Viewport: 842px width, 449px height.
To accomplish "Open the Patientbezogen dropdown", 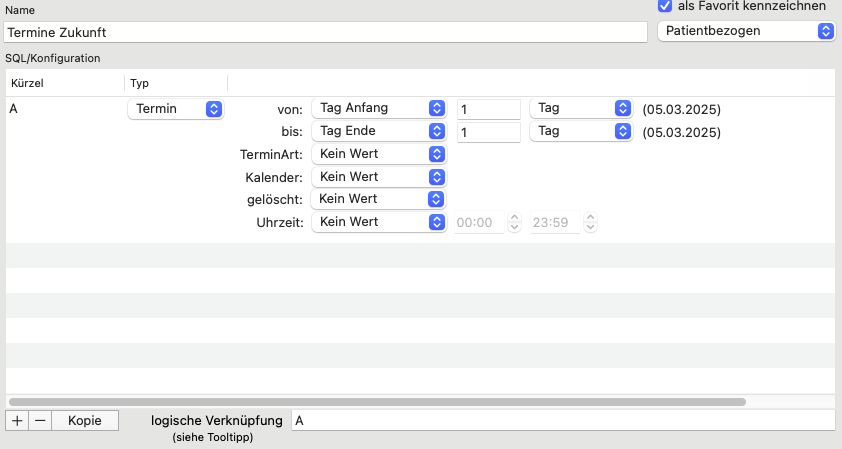I will (746, 31).
